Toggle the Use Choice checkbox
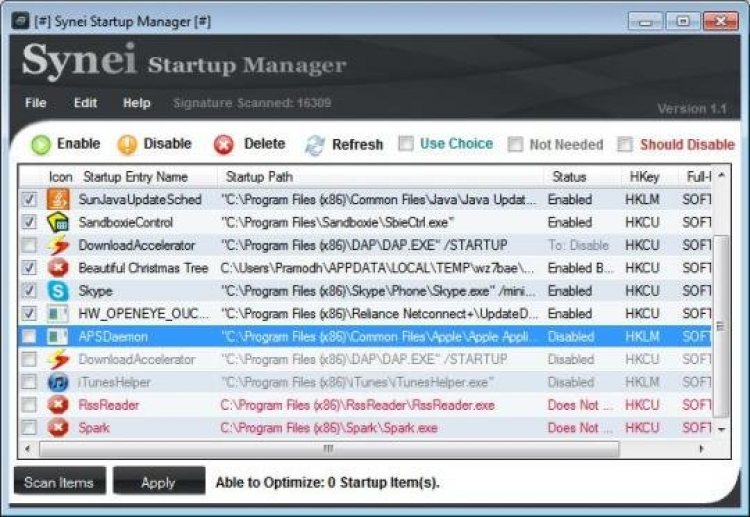Screen dimensions: 750x517 [406, 143]
